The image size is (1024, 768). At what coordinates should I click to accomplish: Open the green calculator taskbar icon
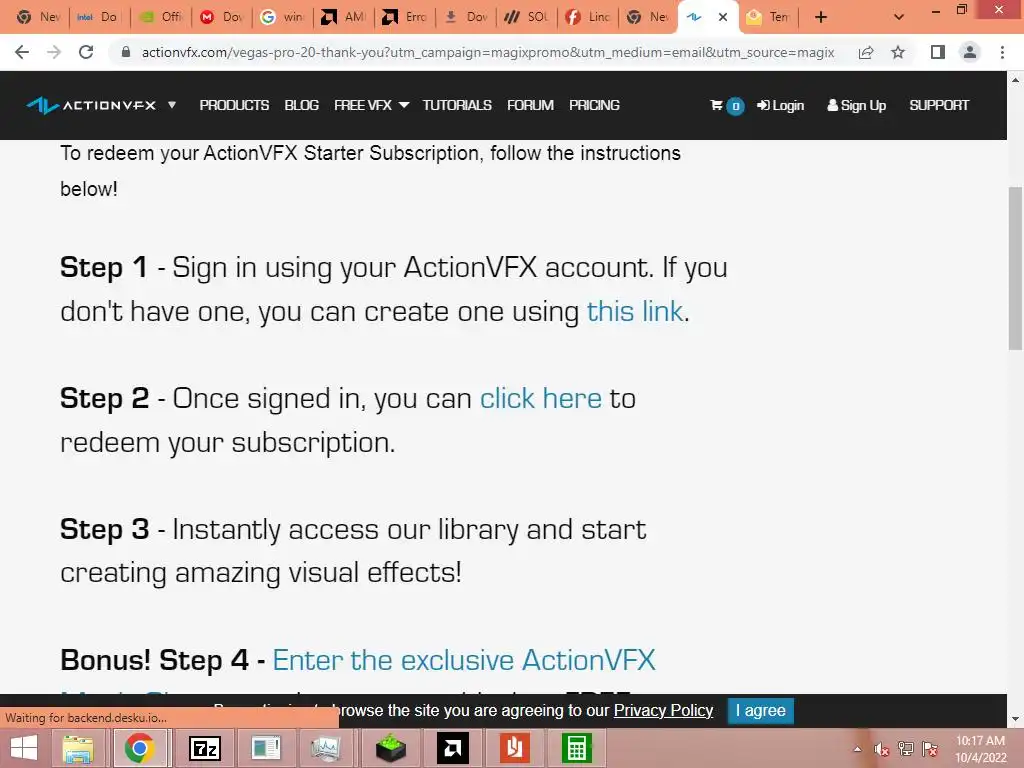pyautogui.click(x=577, y=748)
